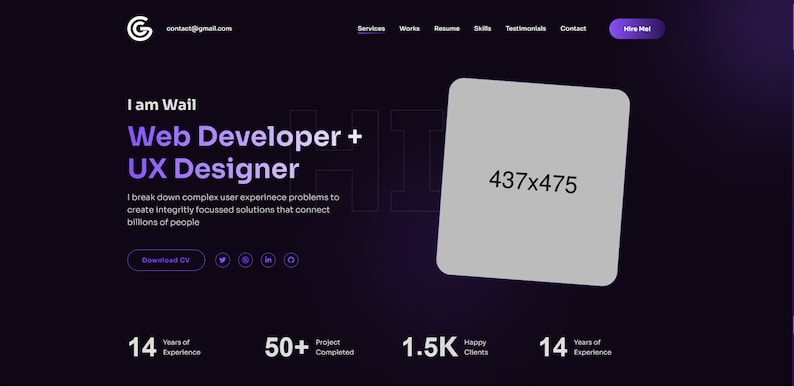This screenshot has width=794, height=386.
Task: Open the Testimonials nav item
Action: 526,29
